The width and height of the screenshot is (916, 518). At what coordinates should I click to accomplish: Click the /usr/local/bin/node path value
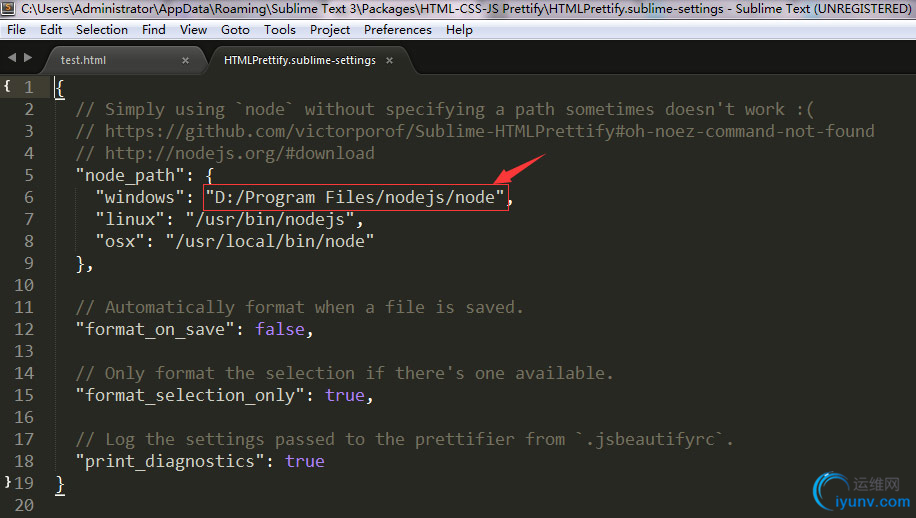(270, 241)
